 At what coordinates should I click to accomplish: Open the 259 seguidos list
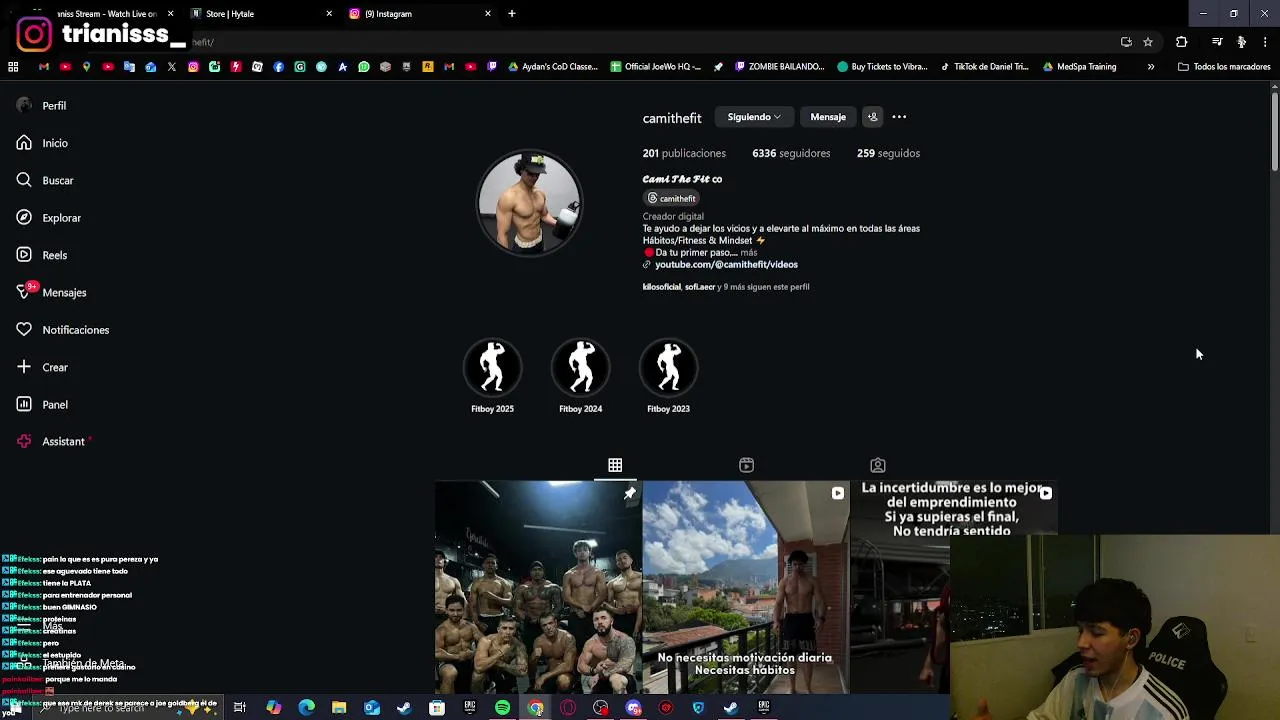[888, 153]
